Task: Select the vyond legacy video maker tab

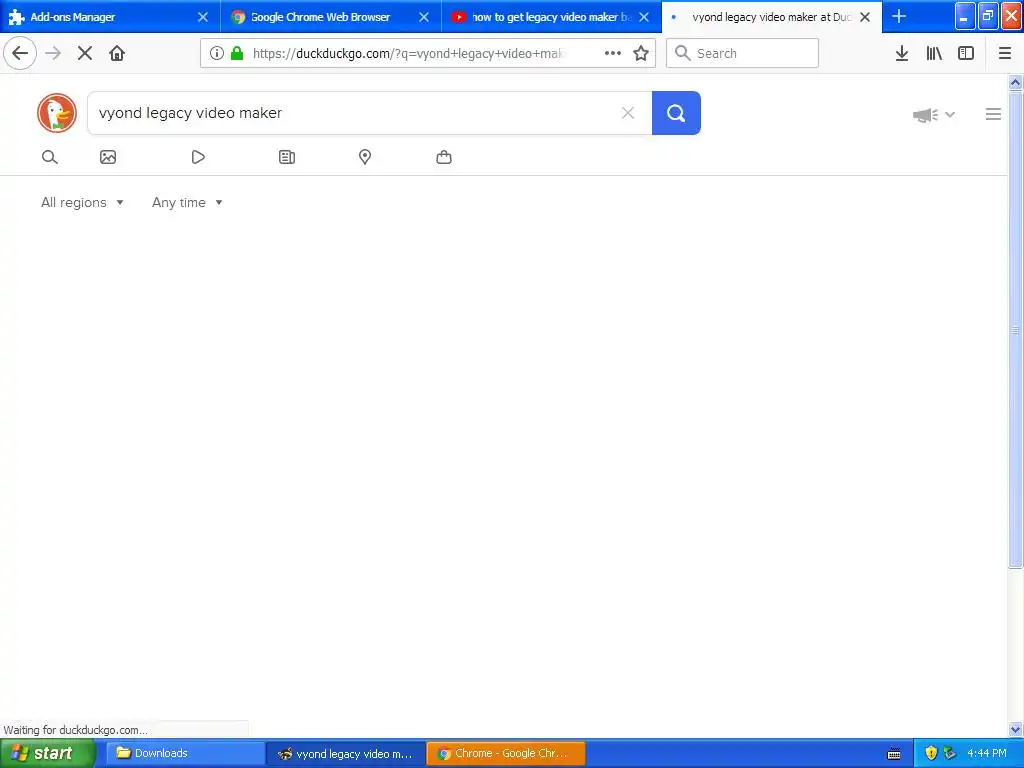Action: pos(772,17)
